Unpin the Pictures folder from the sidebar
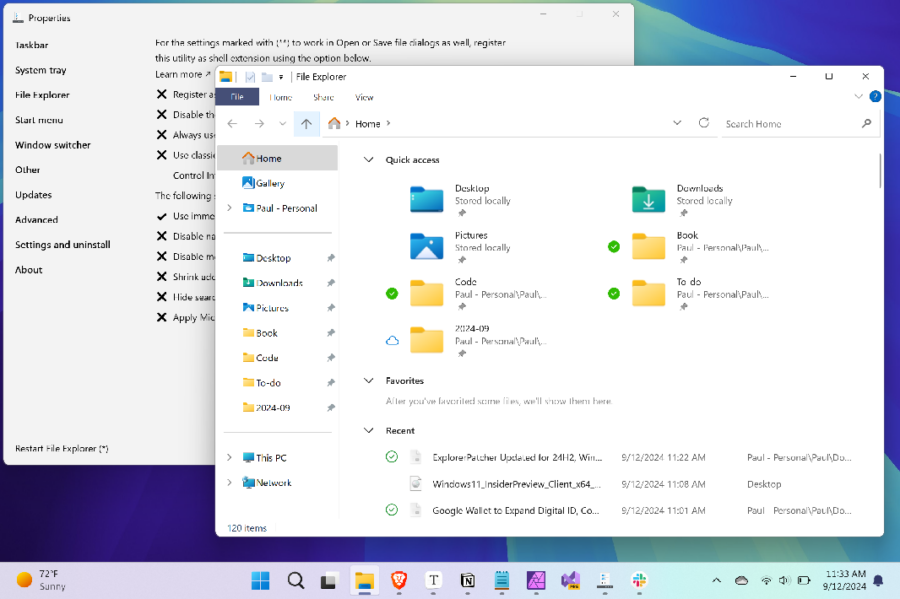The image size is (900, 599). [330, 307]
